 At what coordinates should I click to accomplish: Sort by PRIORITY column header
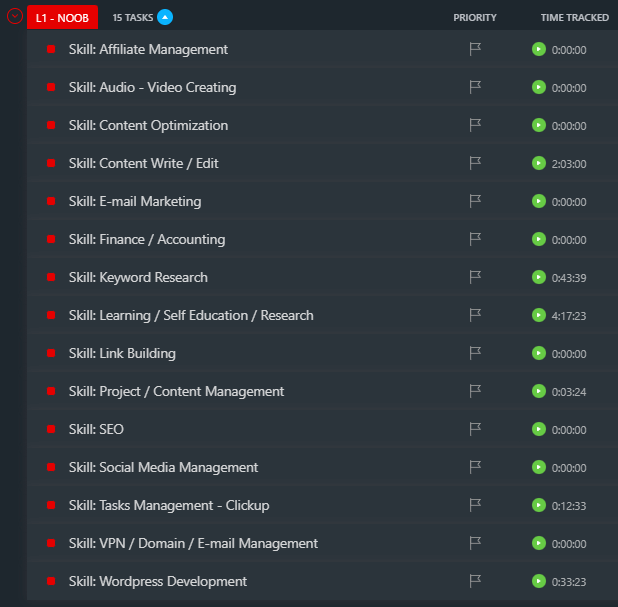[475, 17]
